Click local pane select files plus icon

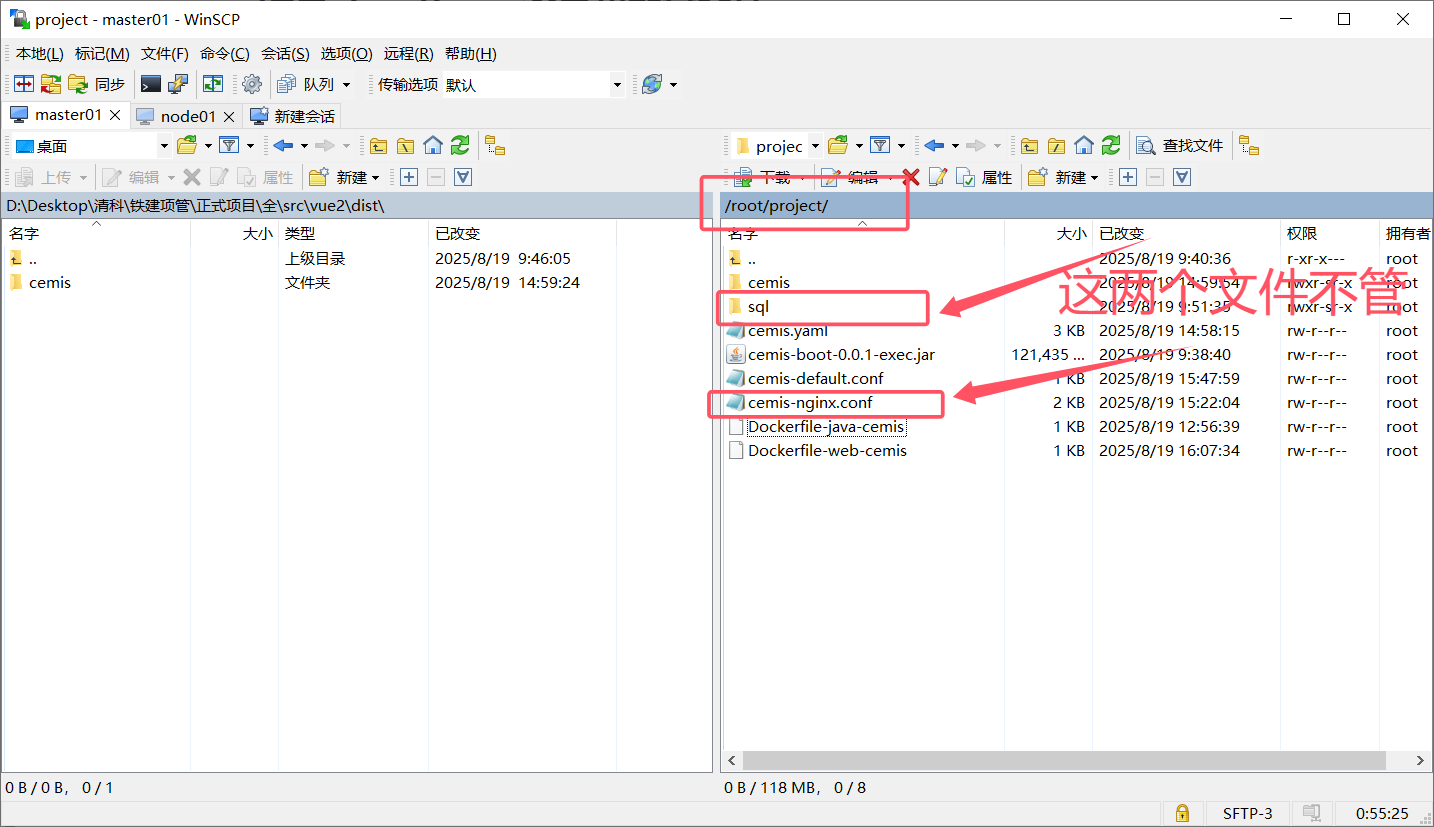click(408, 177)
